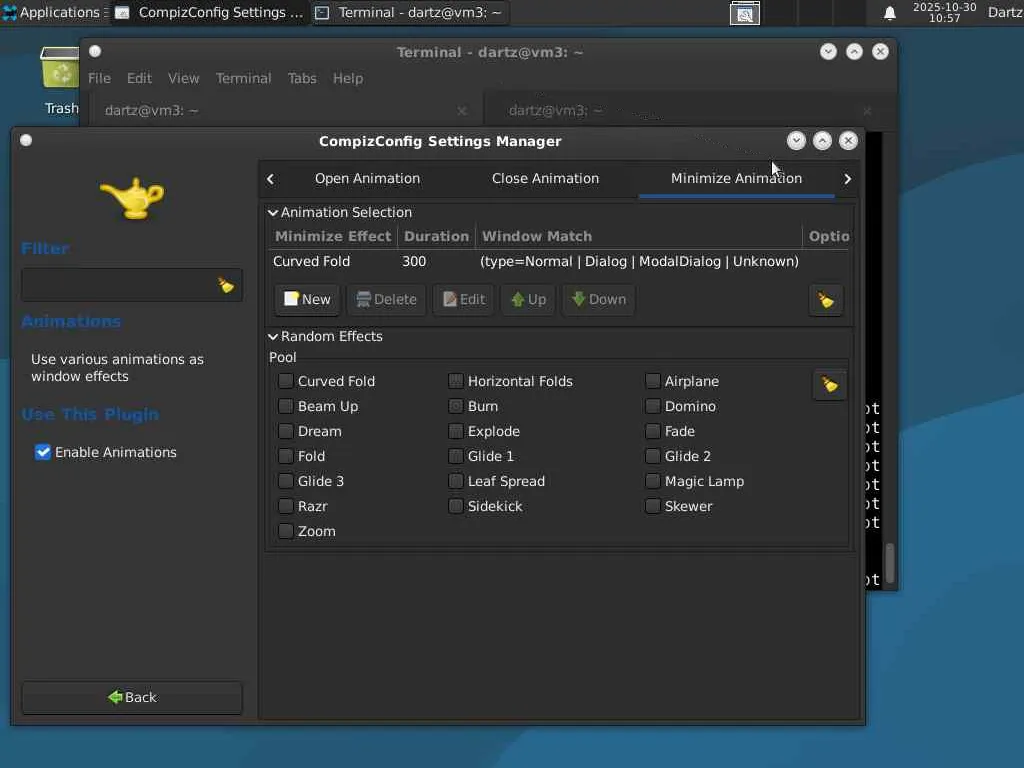Viewport: 1024px width, 768px height.
Task: Tick the Magic Lamp checkbox
Action: point(652,481)
